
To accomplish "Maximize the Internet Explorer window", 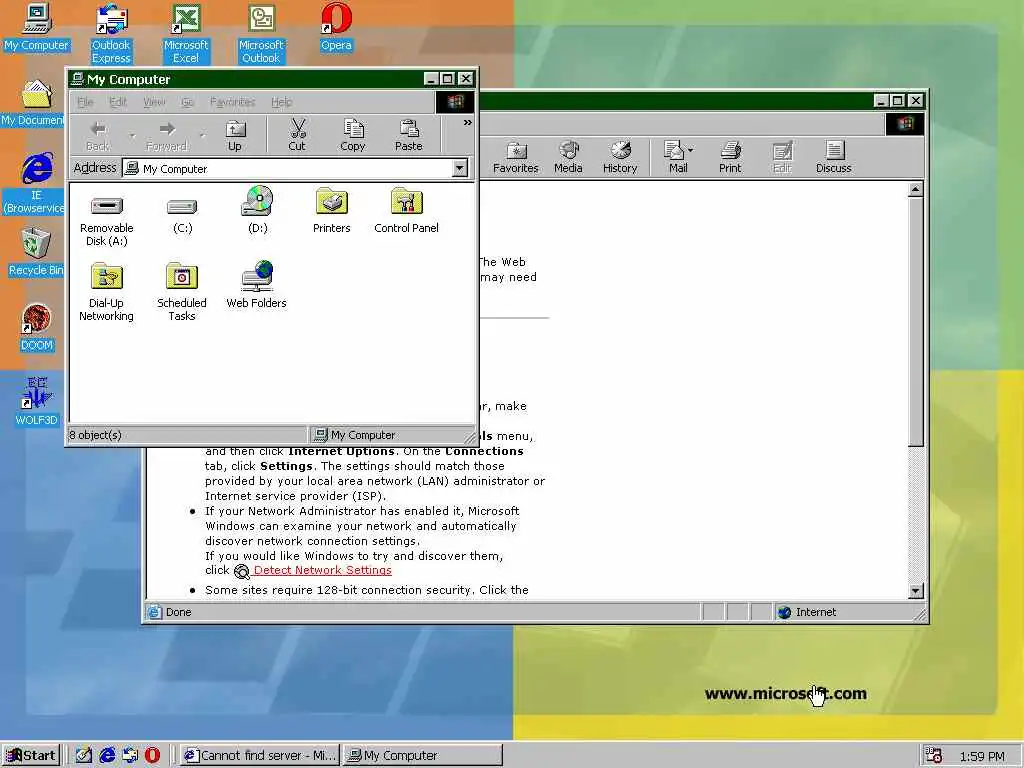I will click(x=898, y=101).
